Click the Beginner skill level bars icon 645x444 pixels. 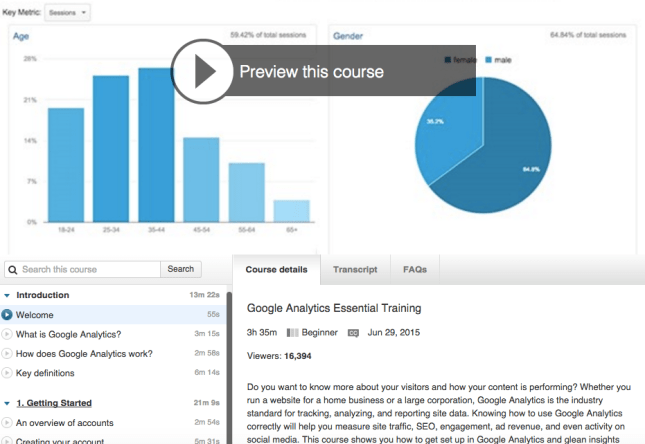(293, 332)
